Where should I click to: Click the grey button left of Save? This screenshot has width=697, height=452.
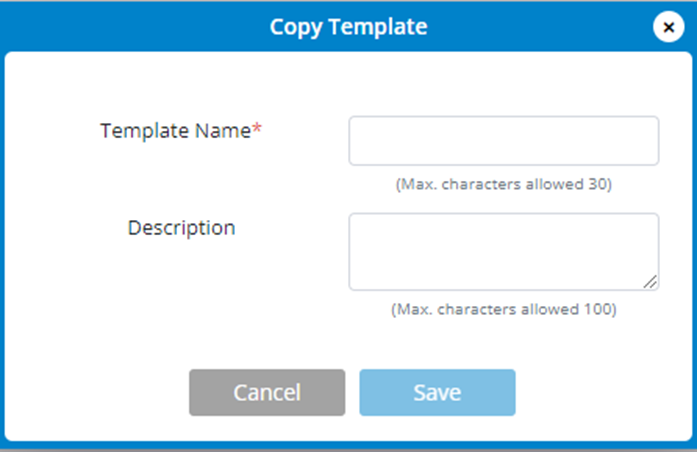(267, 392)
